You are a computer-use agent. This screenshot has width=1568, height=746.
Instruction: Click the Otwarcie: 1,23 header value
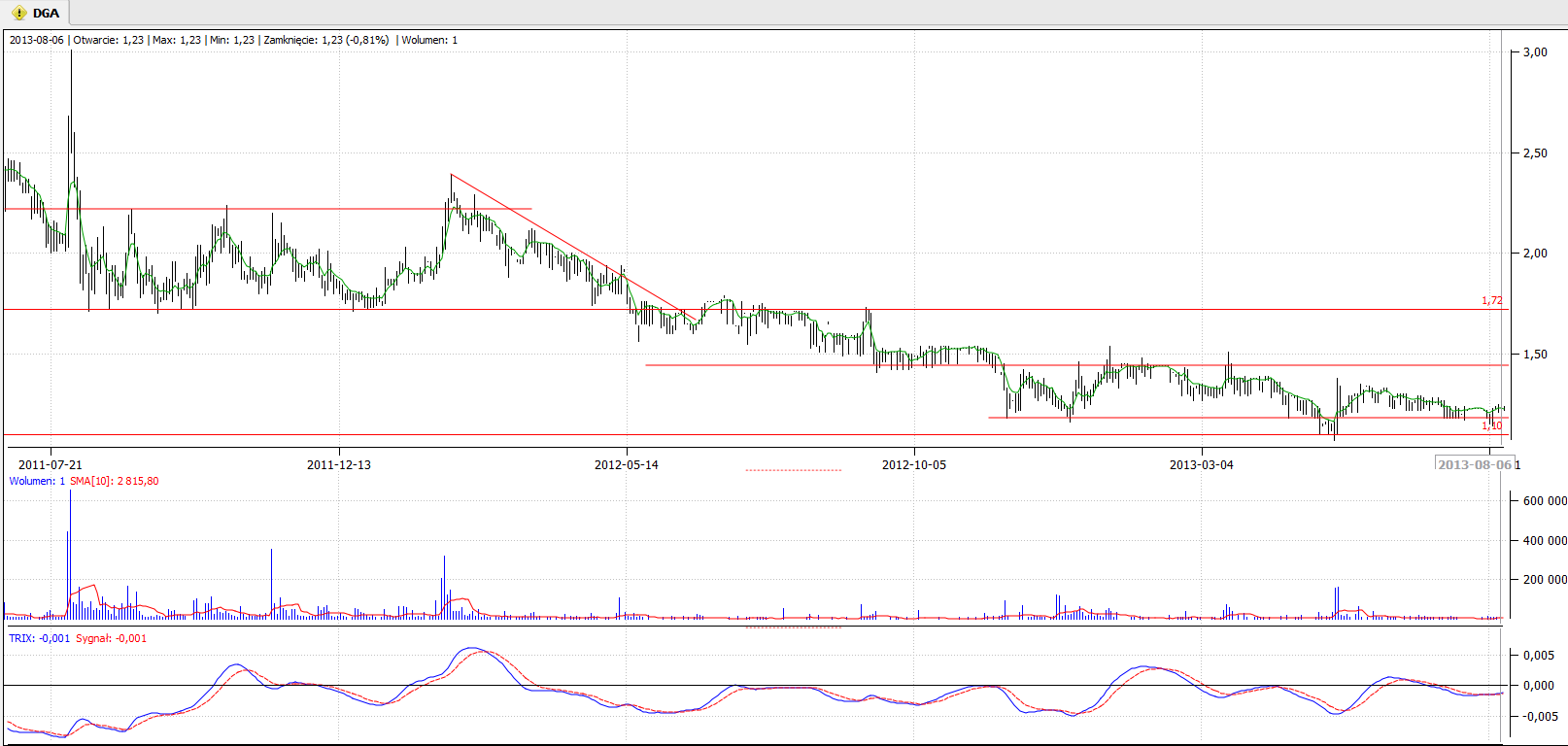109,40
